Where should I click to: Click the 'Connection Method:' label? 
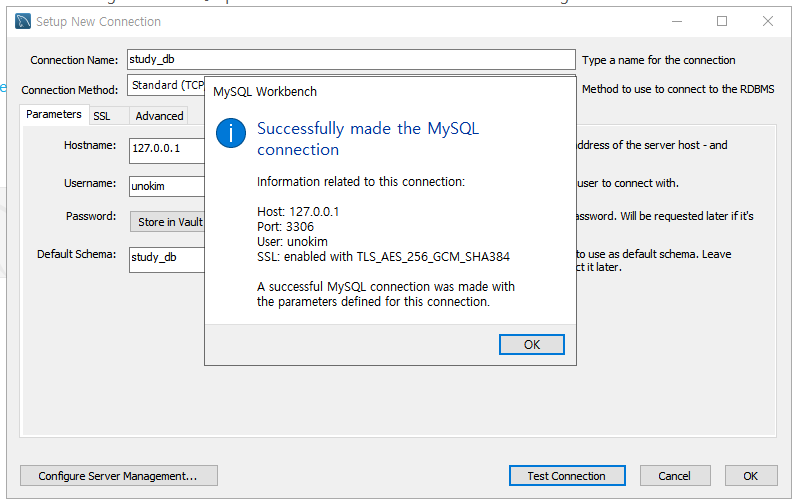click(x=70, y=90)
